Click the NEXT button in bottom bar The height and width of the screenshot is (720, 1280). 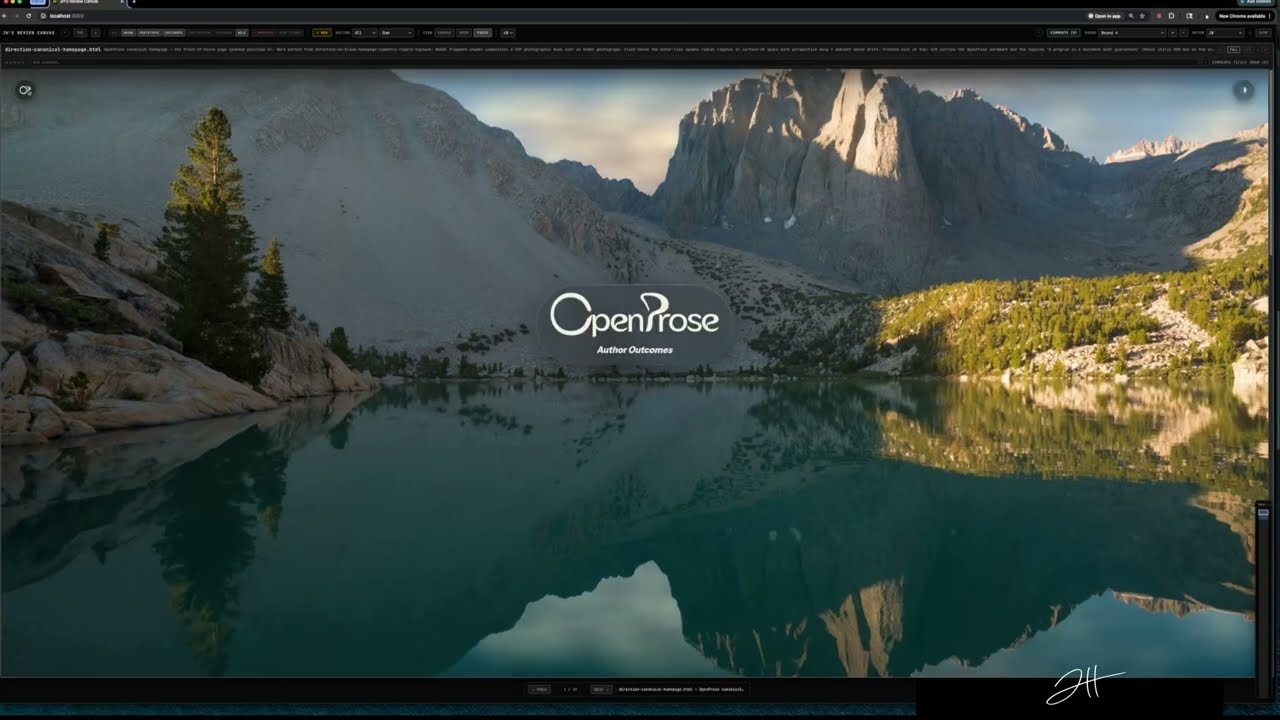click(x=601, y=689)
